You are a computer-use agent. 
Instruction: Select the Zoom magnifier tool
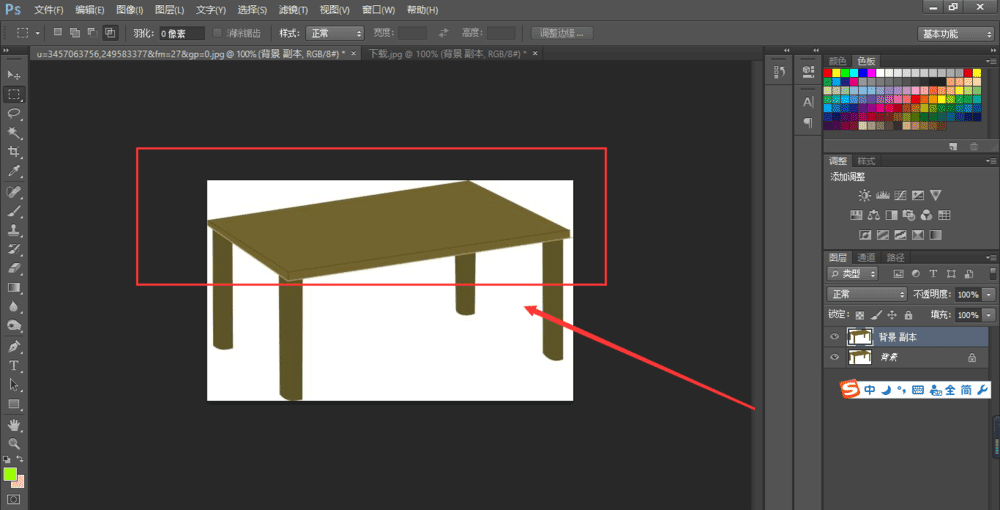14,443
